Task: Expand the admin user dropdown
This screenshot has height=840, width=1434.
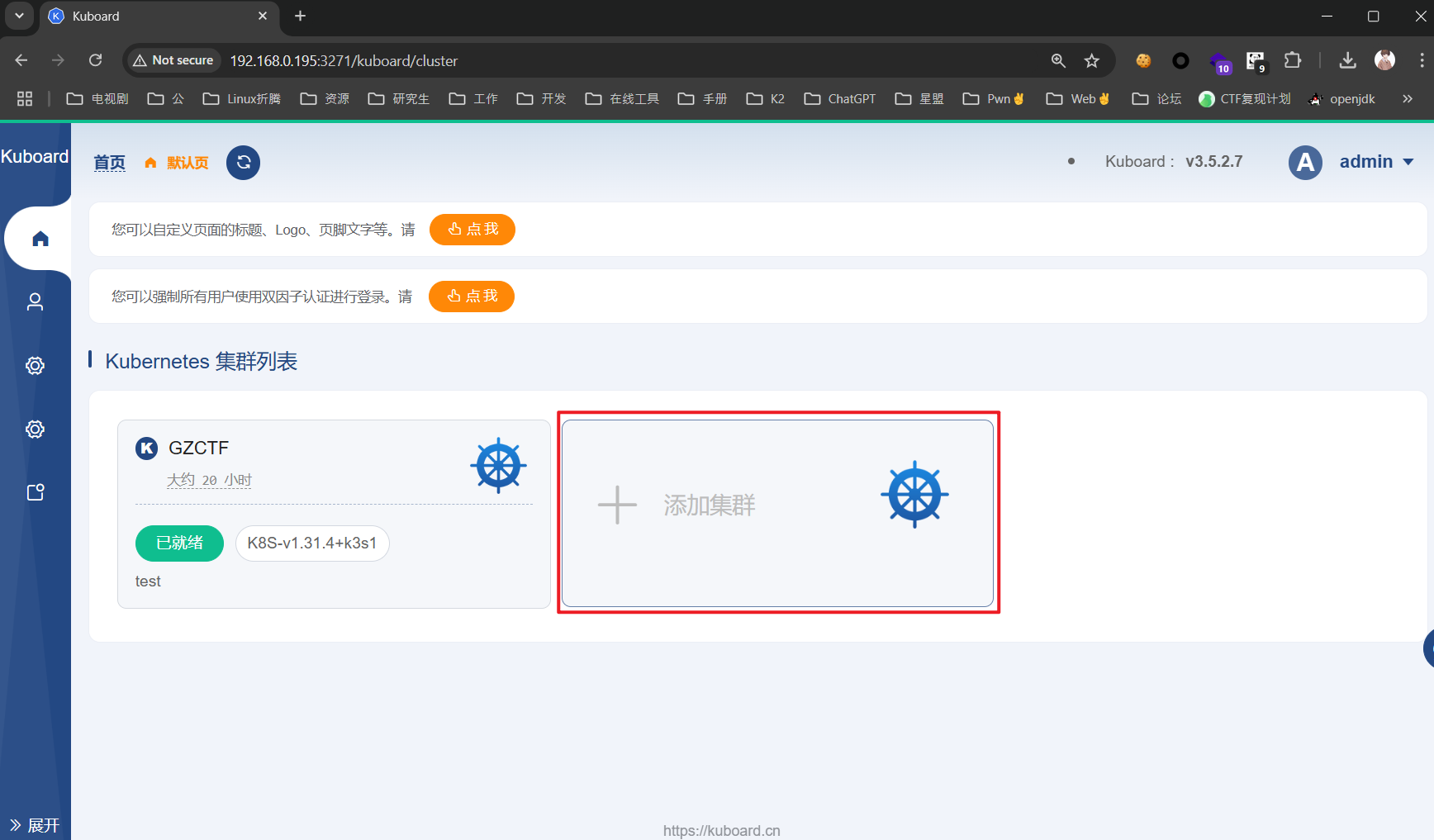Action: [1408, 163]
